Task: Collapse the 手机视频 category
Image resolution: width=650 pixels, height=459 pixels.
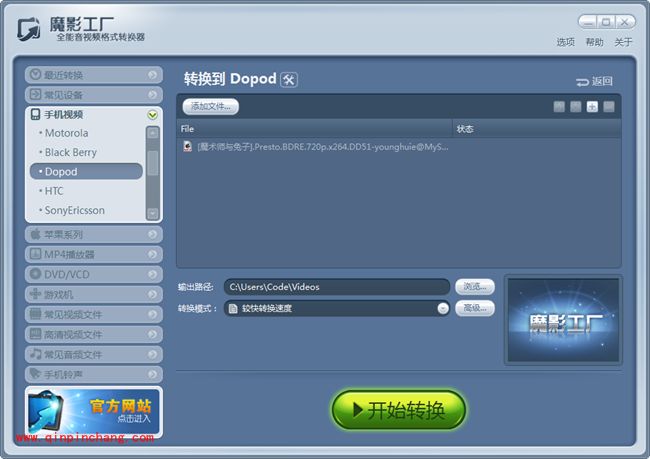Action: 152,115
